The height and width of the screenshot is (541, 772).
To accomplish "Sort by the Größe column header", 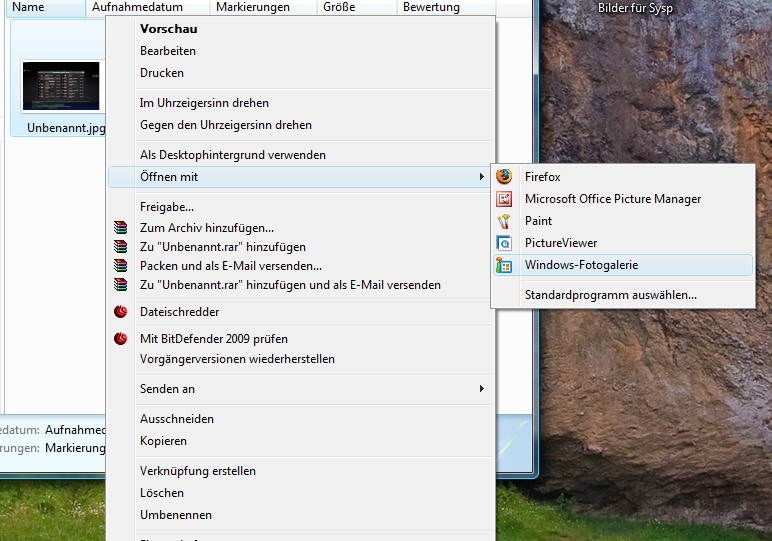I will coord(356,8).
